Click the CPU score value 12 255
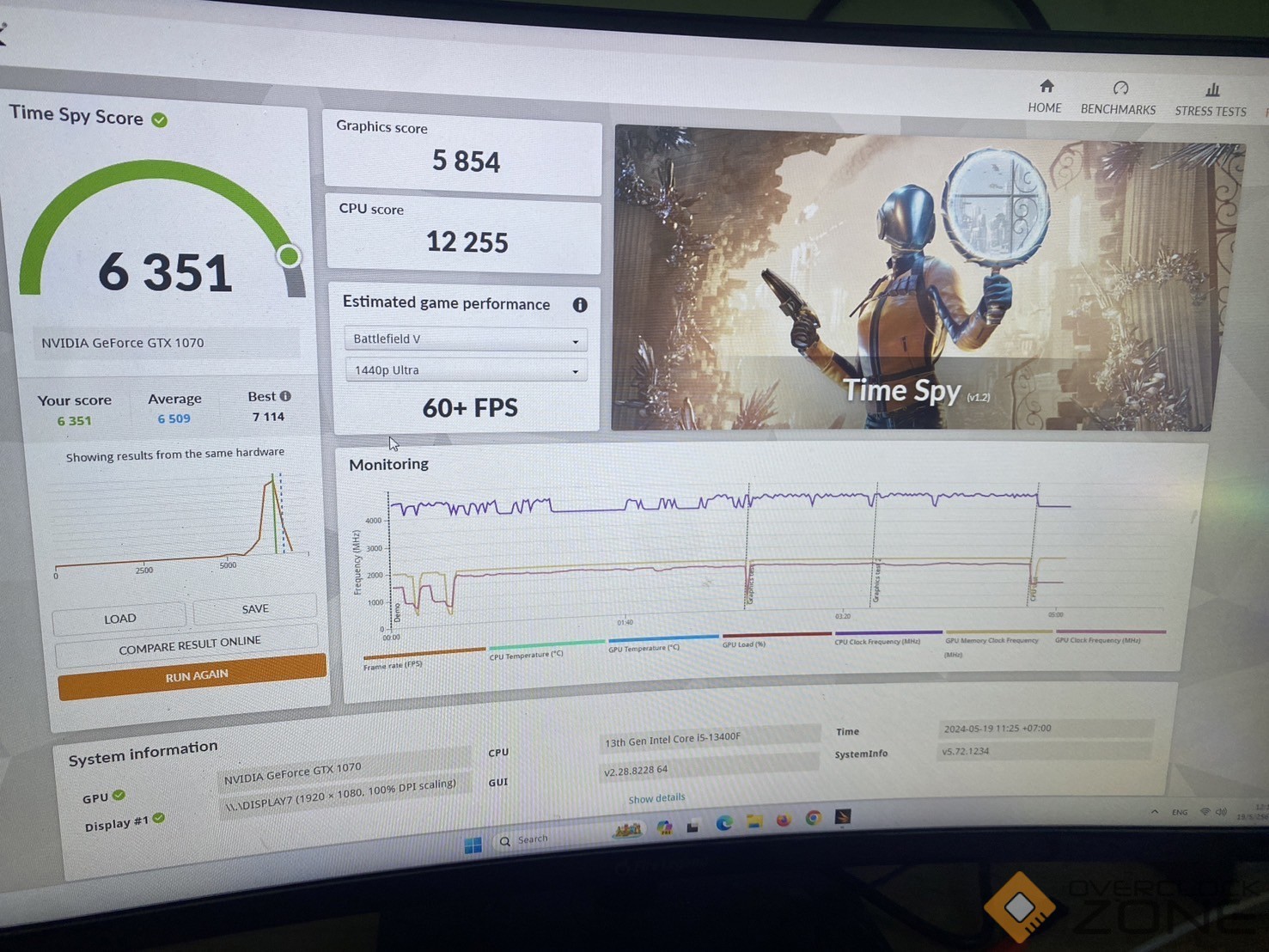This screenshot has width=1269, height=952. [467, 242]
